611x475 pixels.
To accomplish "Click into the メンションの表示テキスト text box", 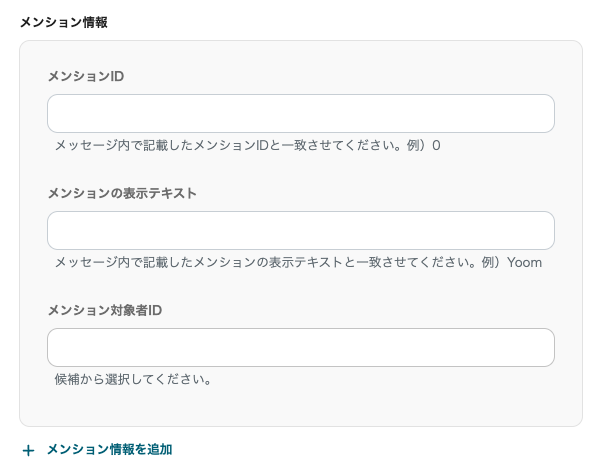I will (x=300, y=231).
